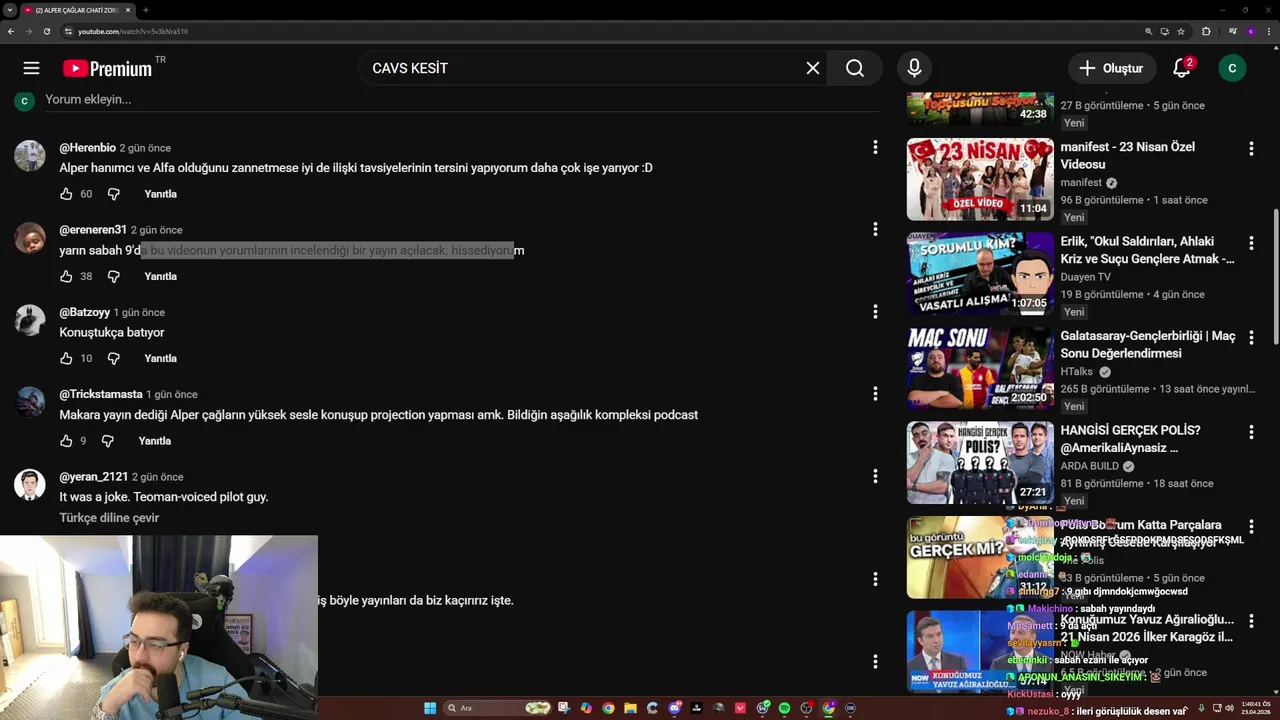Dislike @Trickstamasta's comment
This screenshot has height=720, width=1280.
[108, 441]
